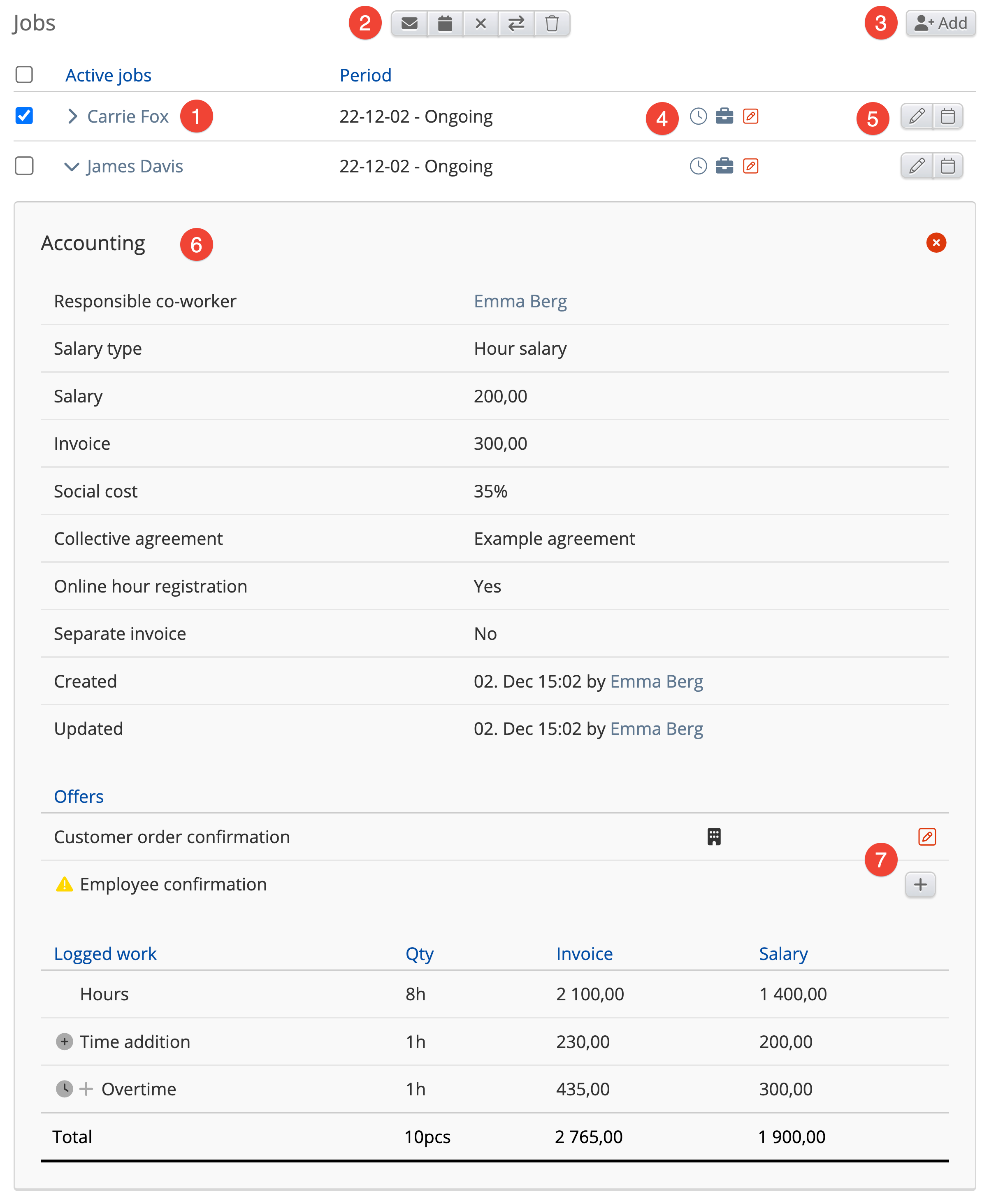Click the Active jobs column header
989x1204 pixels.
coord(108,75)
